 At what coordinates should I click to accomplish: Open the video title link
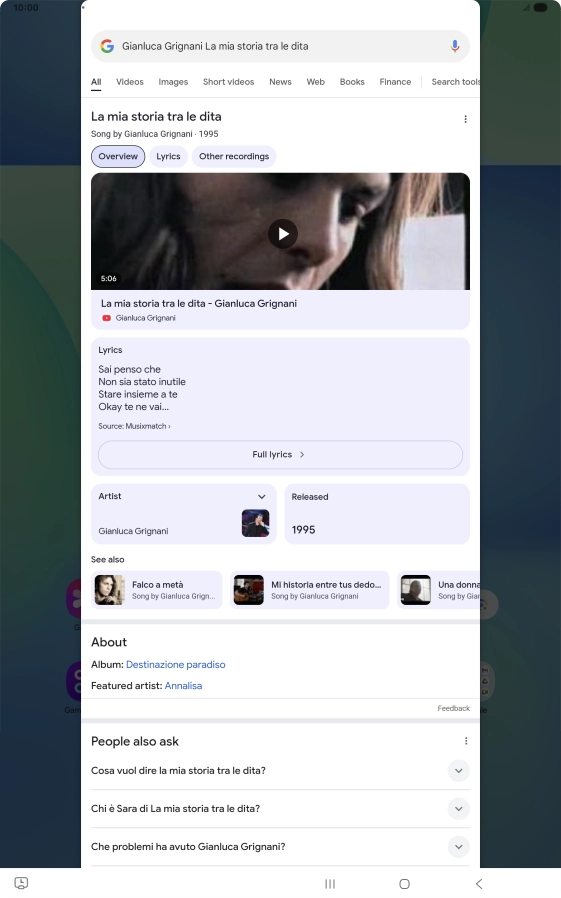pos(199,304)
